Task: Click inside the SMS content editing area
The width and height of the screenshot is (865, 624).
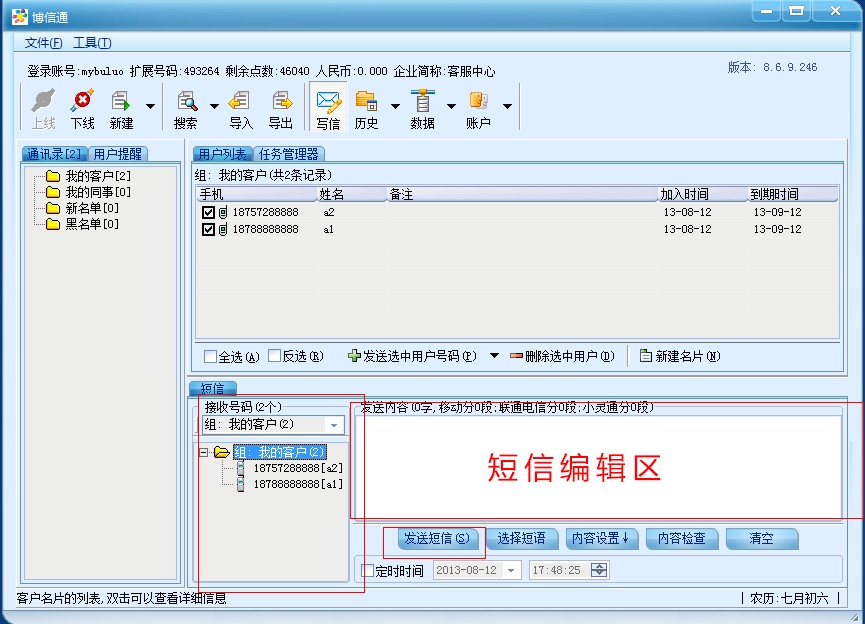Action: click(x=600, y=465)
